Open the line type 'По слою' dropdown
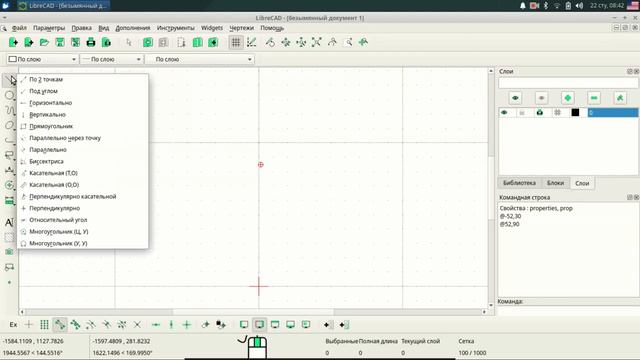 tap(200, 59)
